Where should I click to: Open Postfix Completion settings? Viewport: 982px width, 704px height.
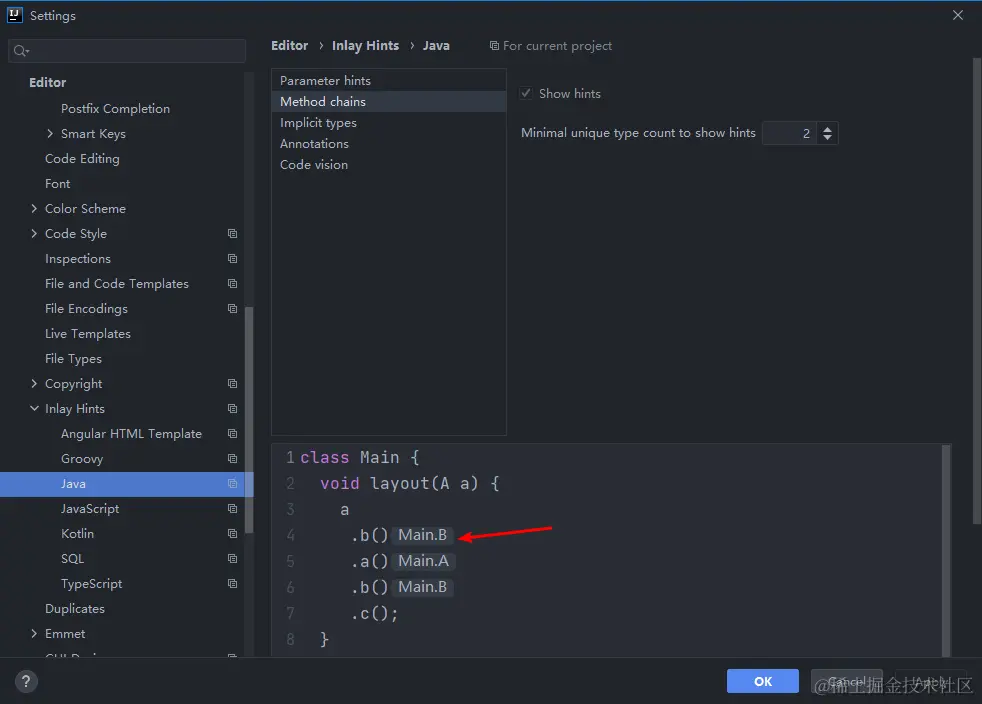coord(115,108)
